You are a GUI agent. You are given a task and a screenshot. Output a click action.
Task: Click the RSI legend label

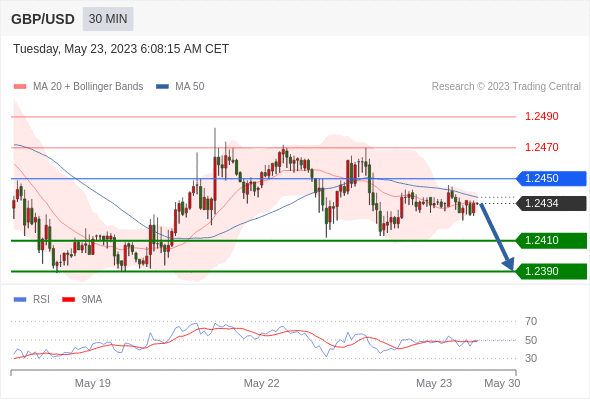41,300
